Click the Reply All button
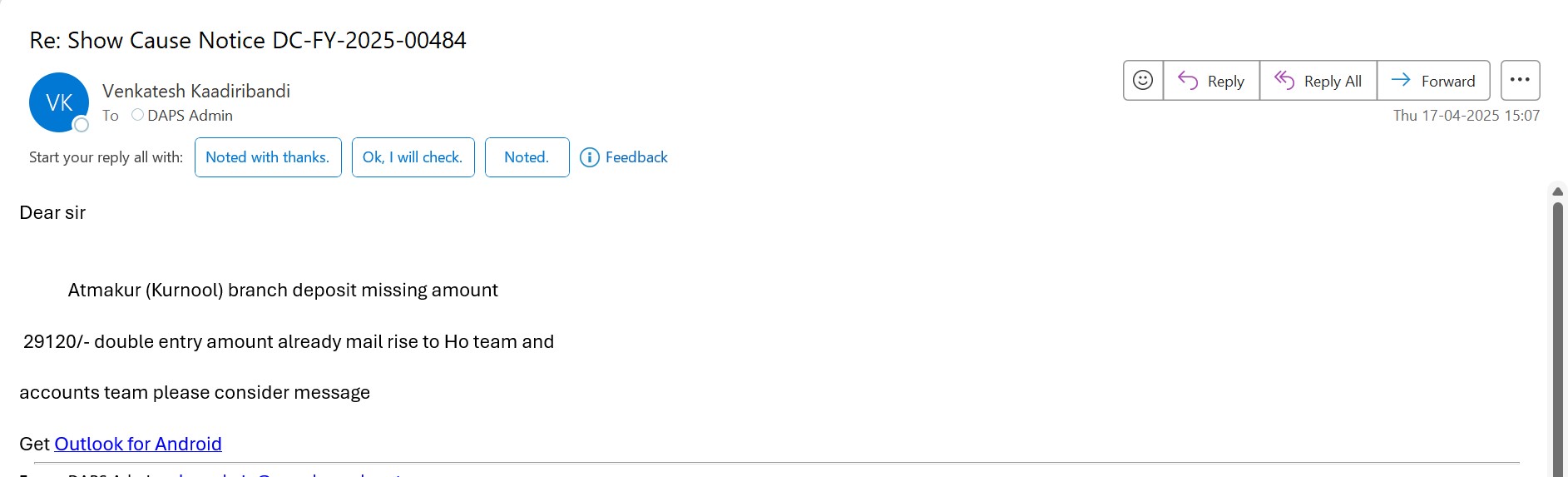The image size is (1568, 477). coord(1318,81)
